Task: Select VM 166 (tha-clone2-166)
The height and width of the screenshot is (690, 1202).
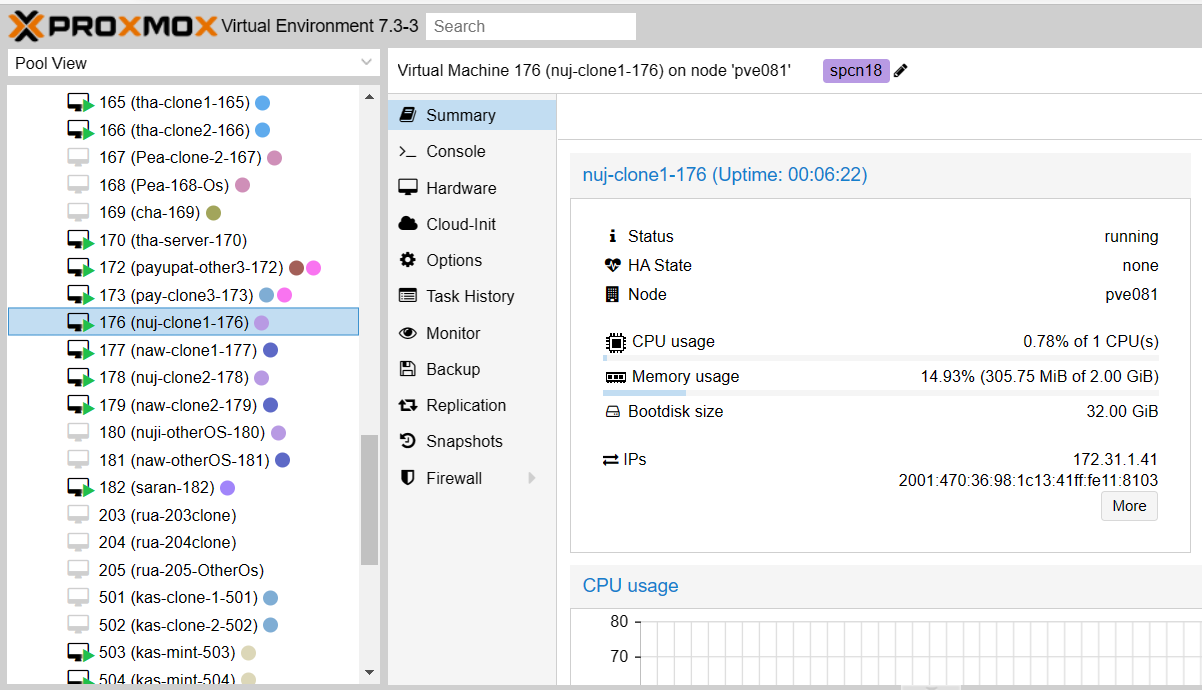Action: point(183,130)
